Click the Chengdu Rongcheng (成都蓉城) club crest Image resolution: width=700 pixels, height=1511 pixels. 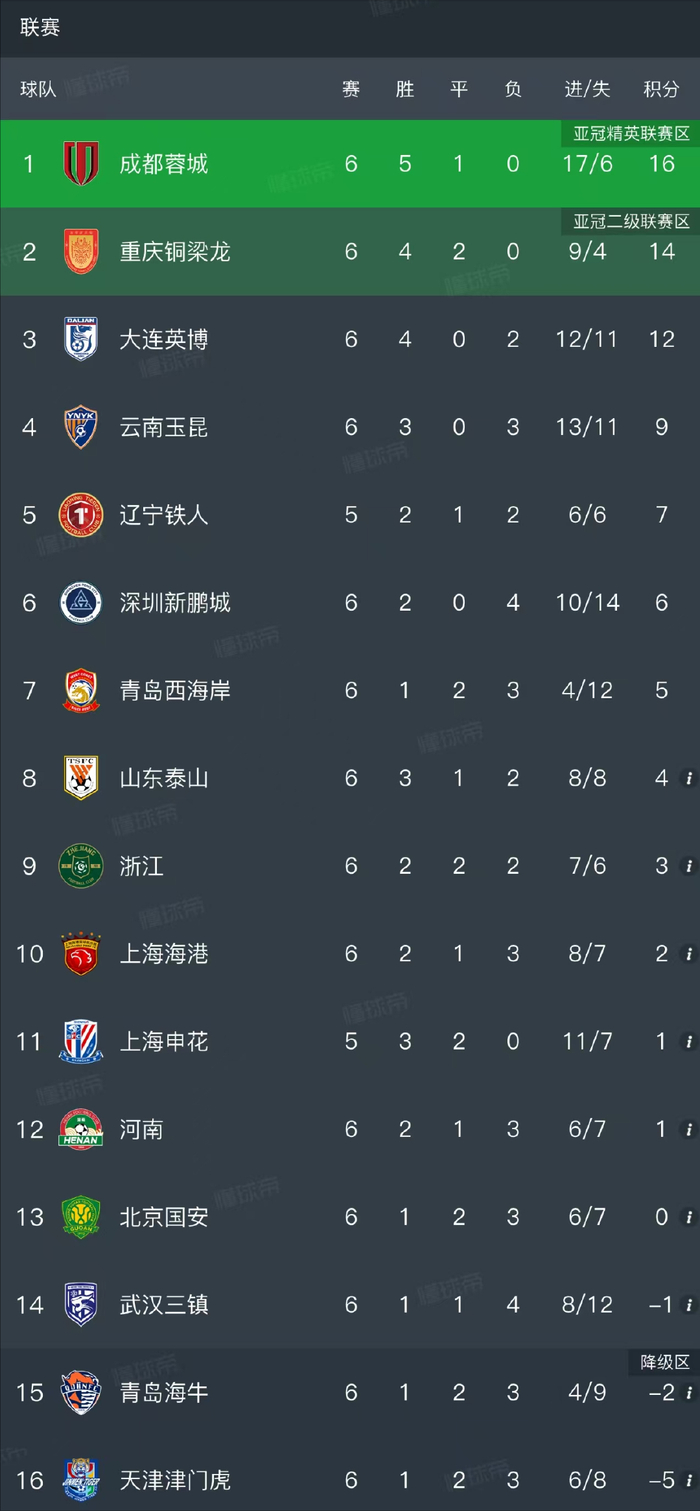click(81, 163)
